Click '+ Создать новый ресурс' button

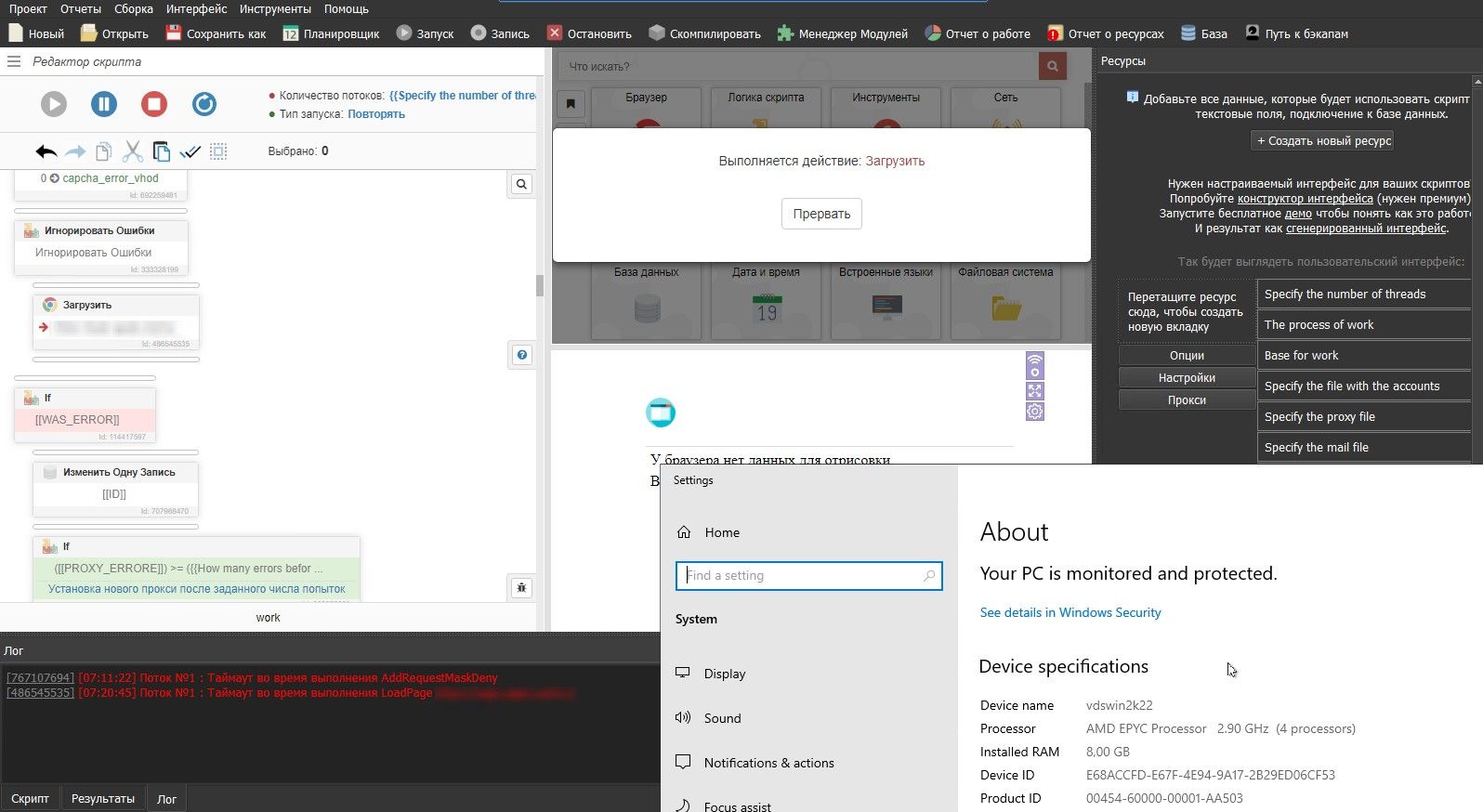1324,141
